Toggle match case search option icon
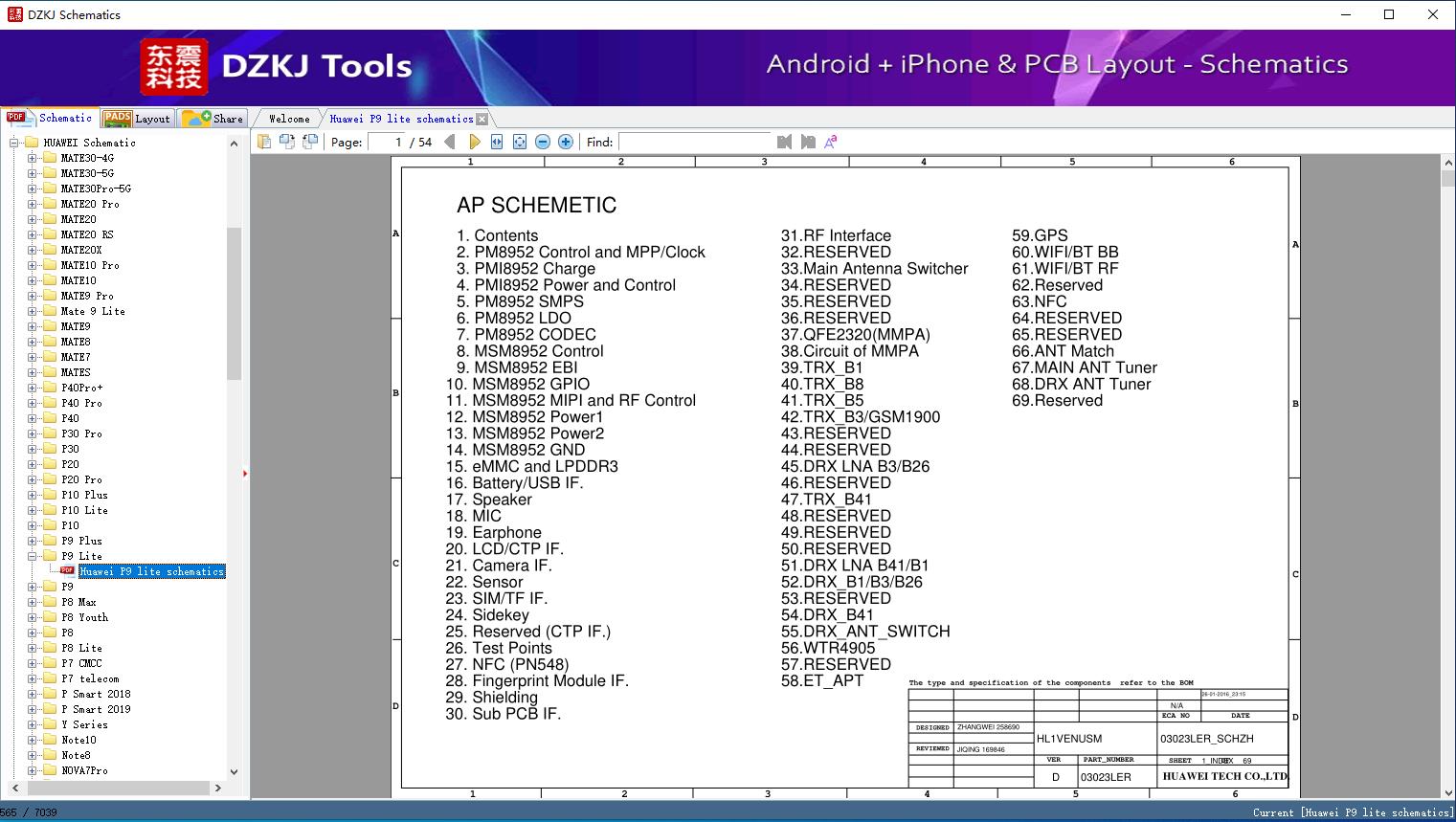Viewport: 1456px width, 822px height. 831,142
